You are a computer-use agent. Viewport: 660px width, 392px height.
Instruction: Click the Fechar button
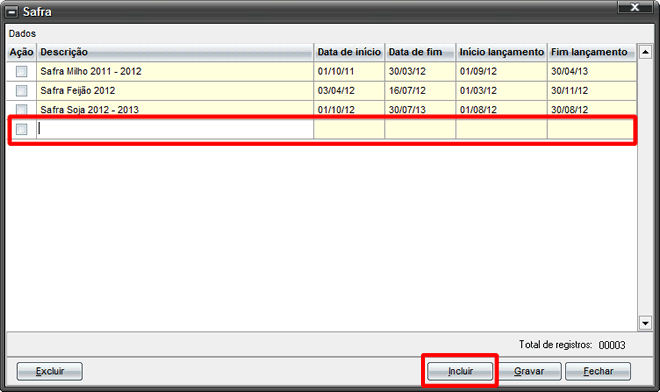click(598, 371)
